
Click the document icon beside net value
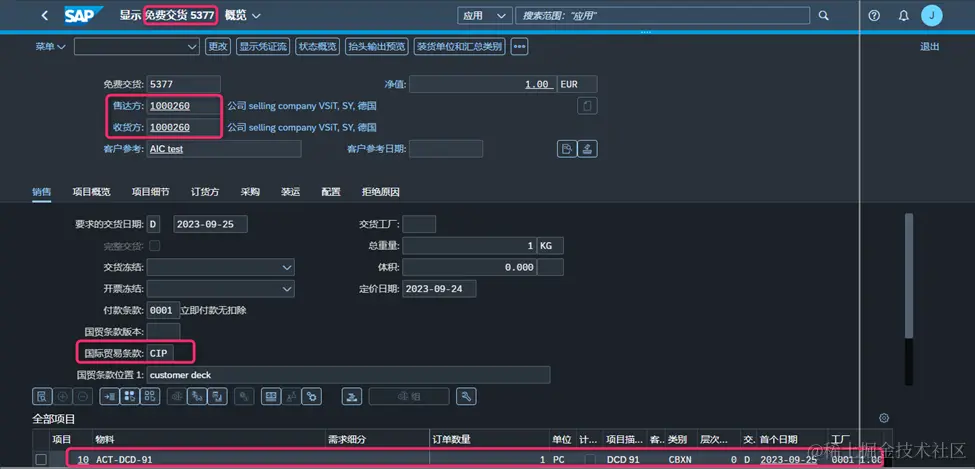pos(587,106)
